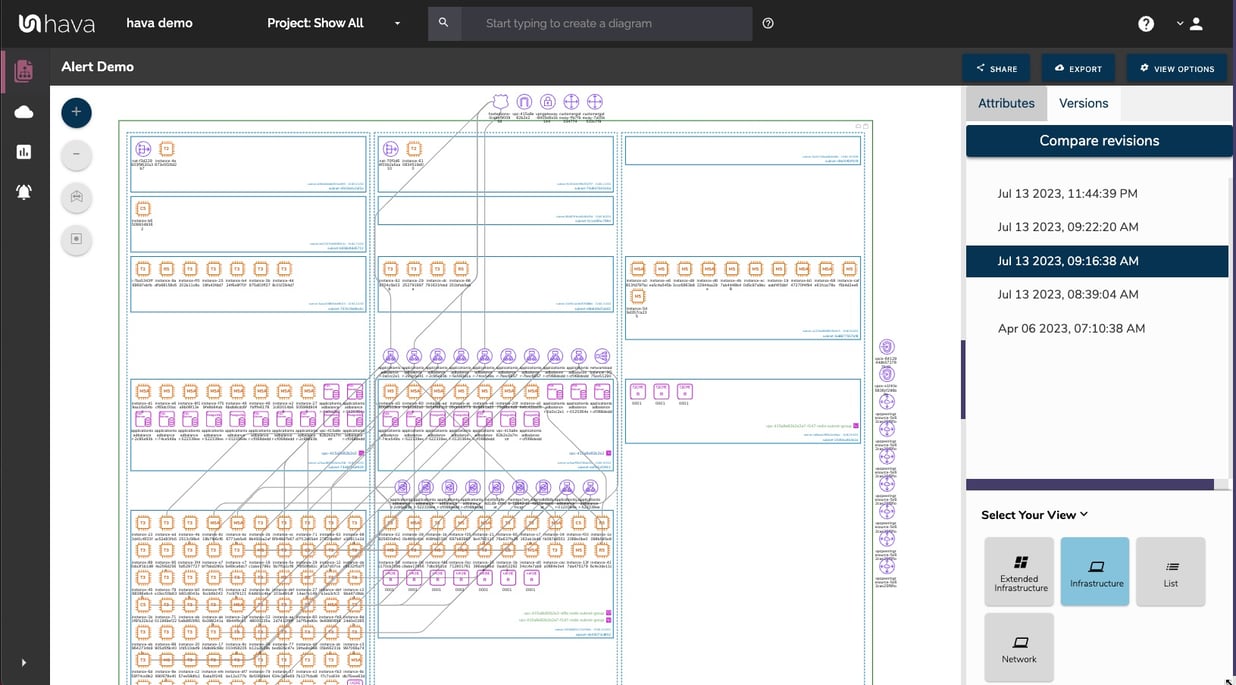Collapse the Select Your View section
1236x685 pixels.
pyautogui.click(x=1083, y=514)
